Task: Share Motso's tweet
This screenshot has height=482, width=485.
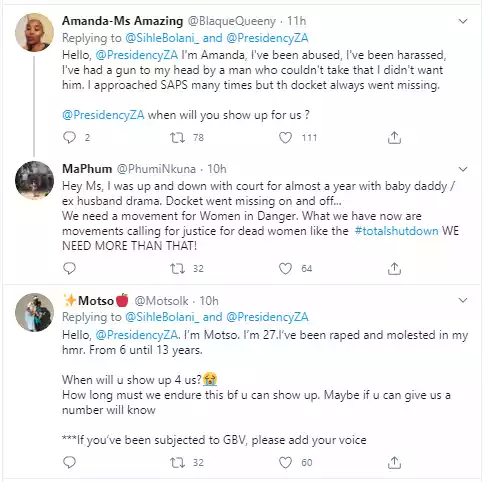Action: click(x=394, y=462)
